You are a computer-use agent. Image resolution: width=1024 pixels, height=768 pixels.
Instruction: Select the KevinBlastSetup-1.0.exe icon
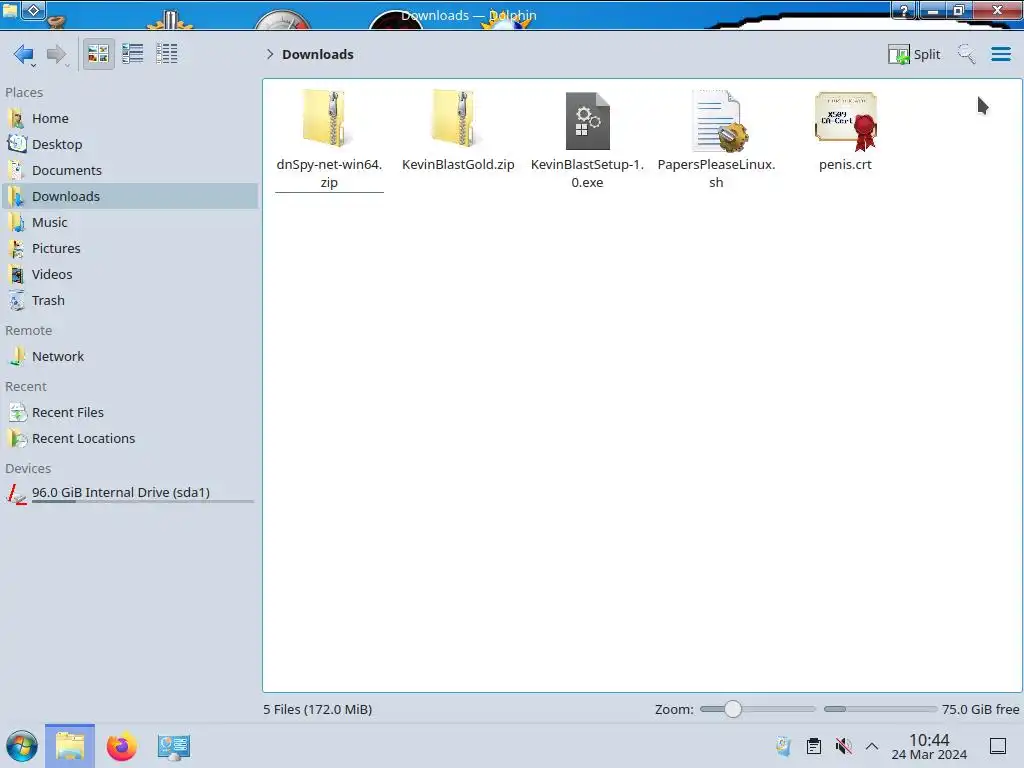pyautogui.click(x=587, y=121)
